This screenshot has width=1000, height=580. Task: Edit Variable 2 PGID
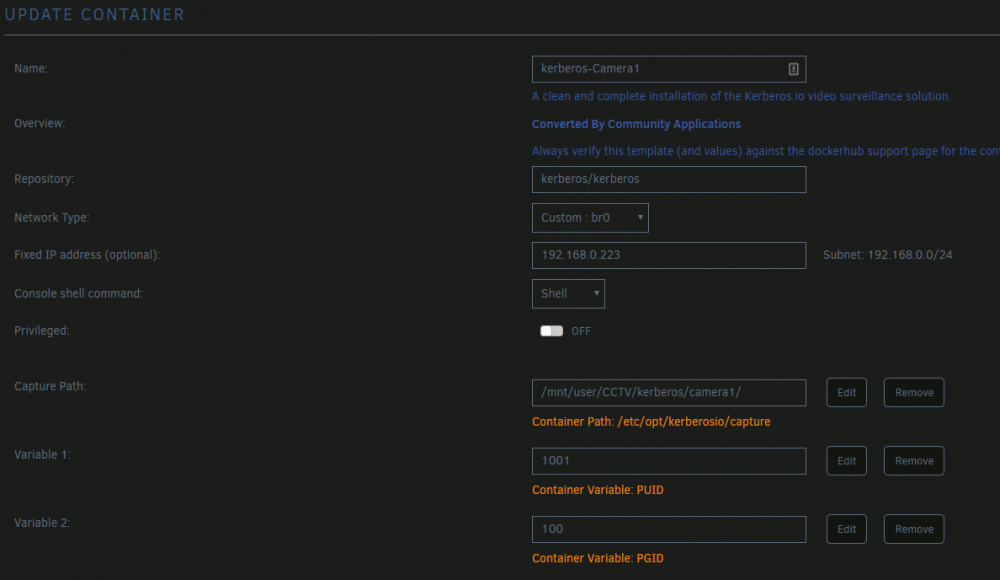pos(846,529)
